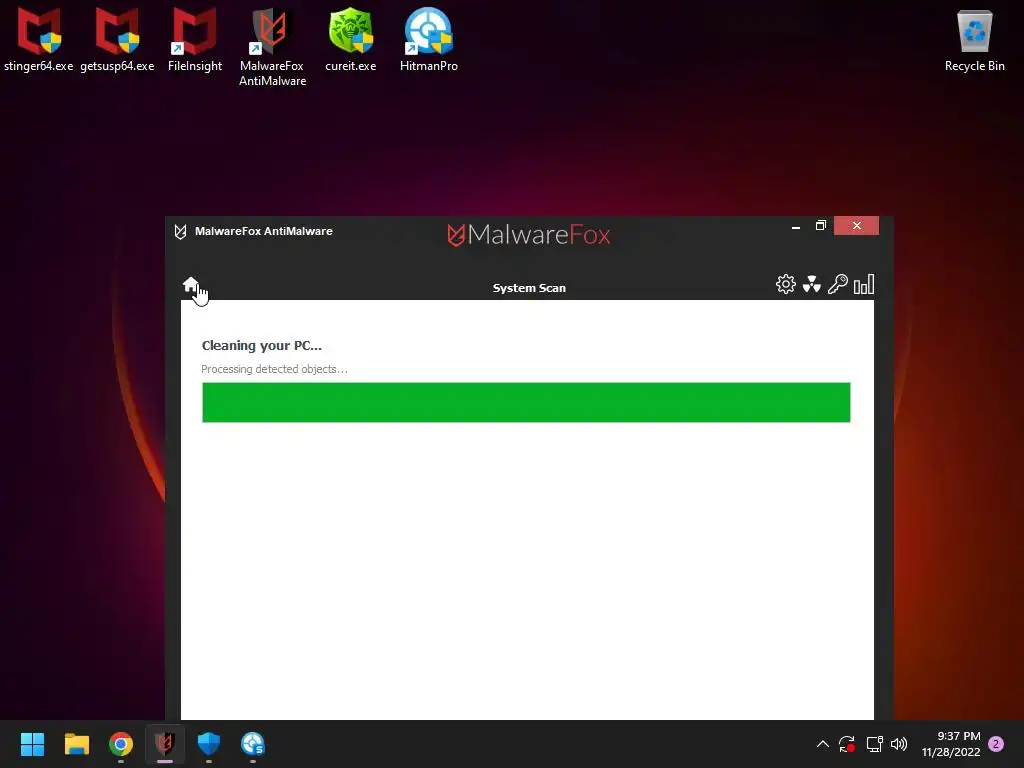Click 'Processing detected objects...' status text

coord(274,369)
